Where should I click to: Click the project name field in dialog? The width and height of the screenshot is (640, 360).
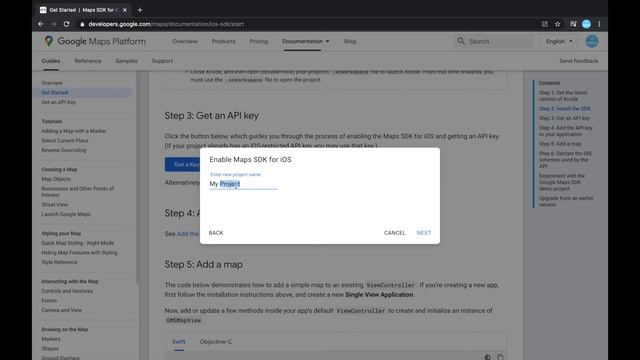(x=243, y=184)
